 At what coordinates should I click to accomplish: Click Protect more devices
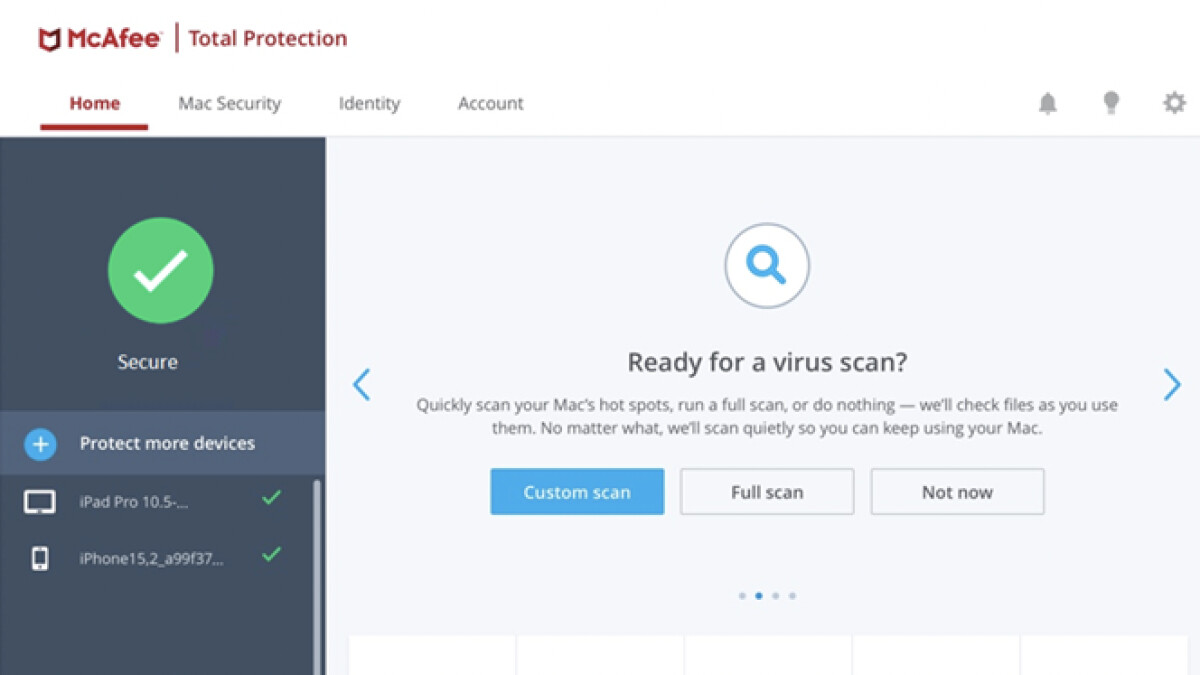pyautogui.click(x=162, y=443)
